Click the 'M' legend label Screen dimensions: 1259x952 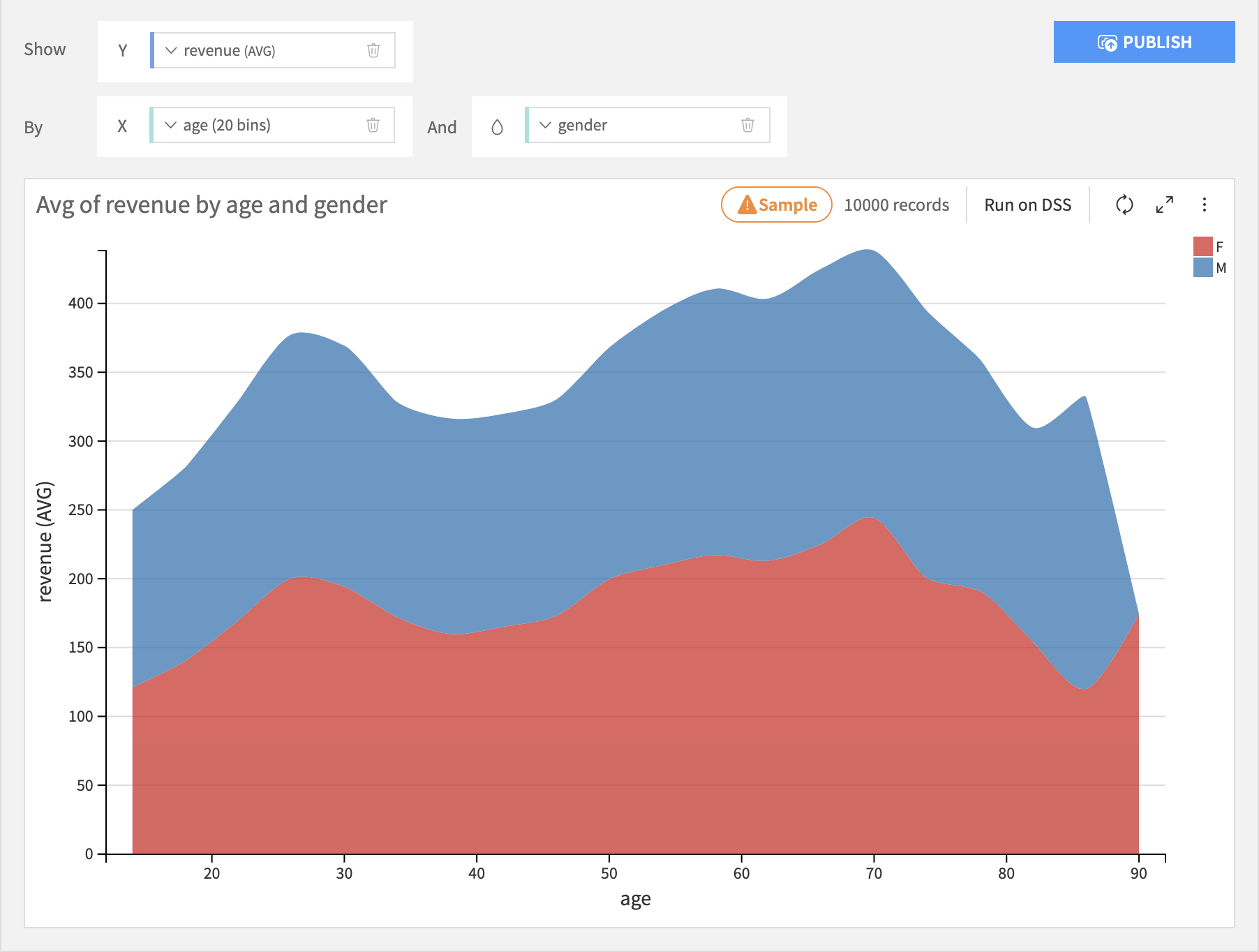[x=1221, y=267]
